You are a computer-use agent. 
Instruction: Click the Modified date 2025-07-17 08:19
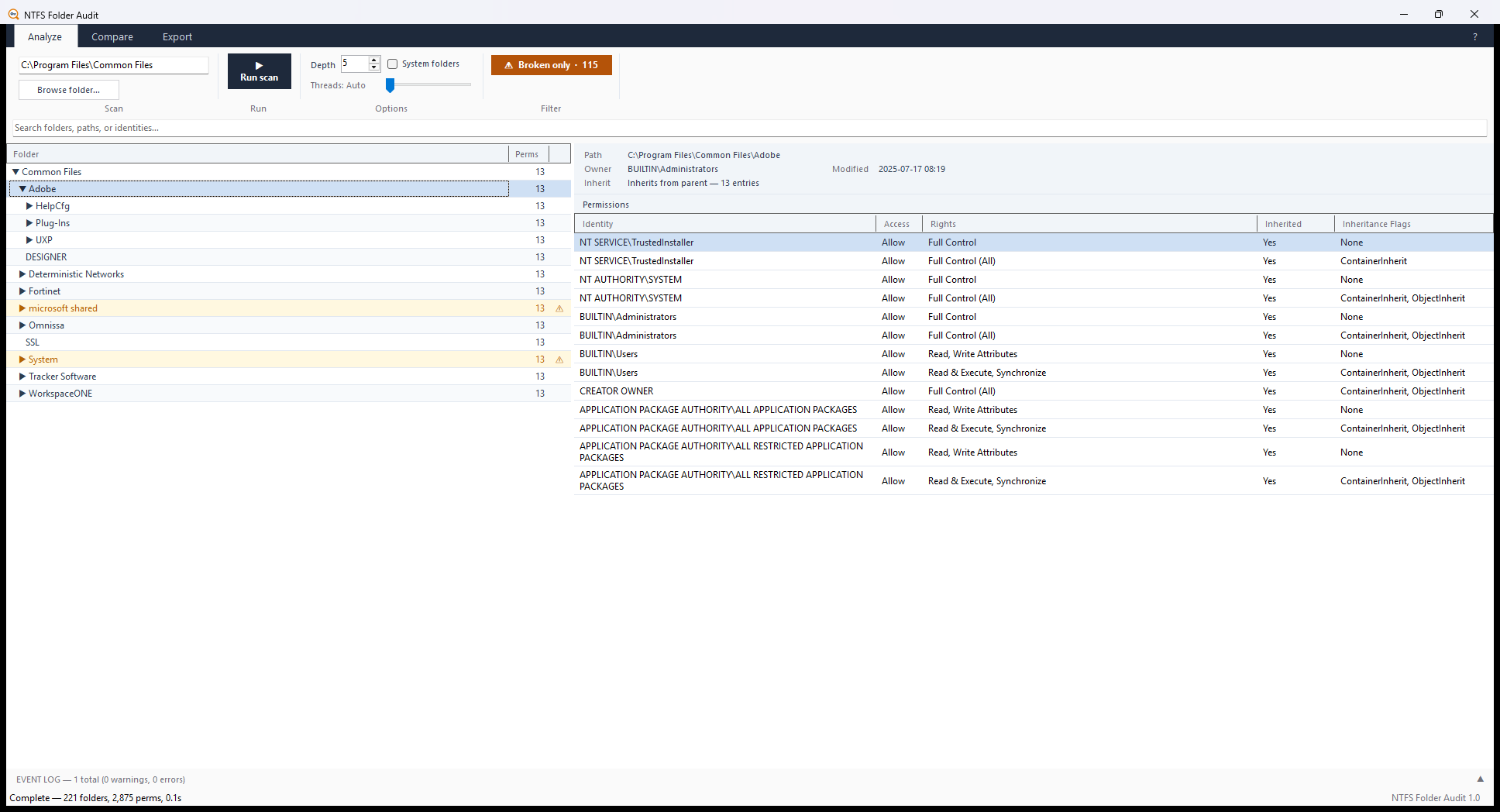[x=912, y=169]
